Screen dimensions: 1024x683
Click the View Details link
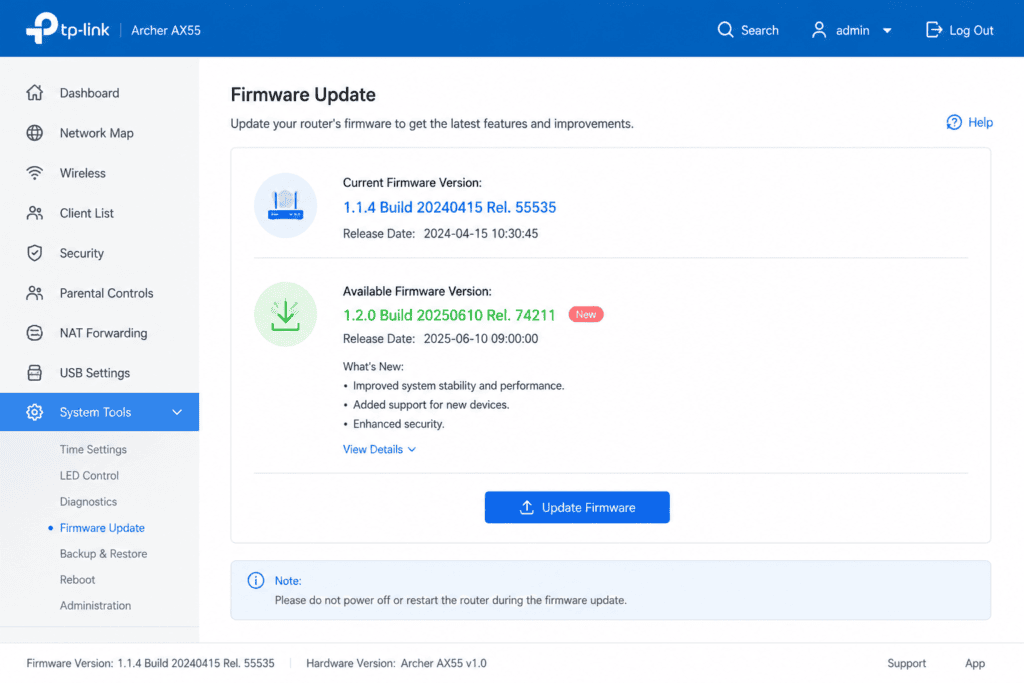373,450
